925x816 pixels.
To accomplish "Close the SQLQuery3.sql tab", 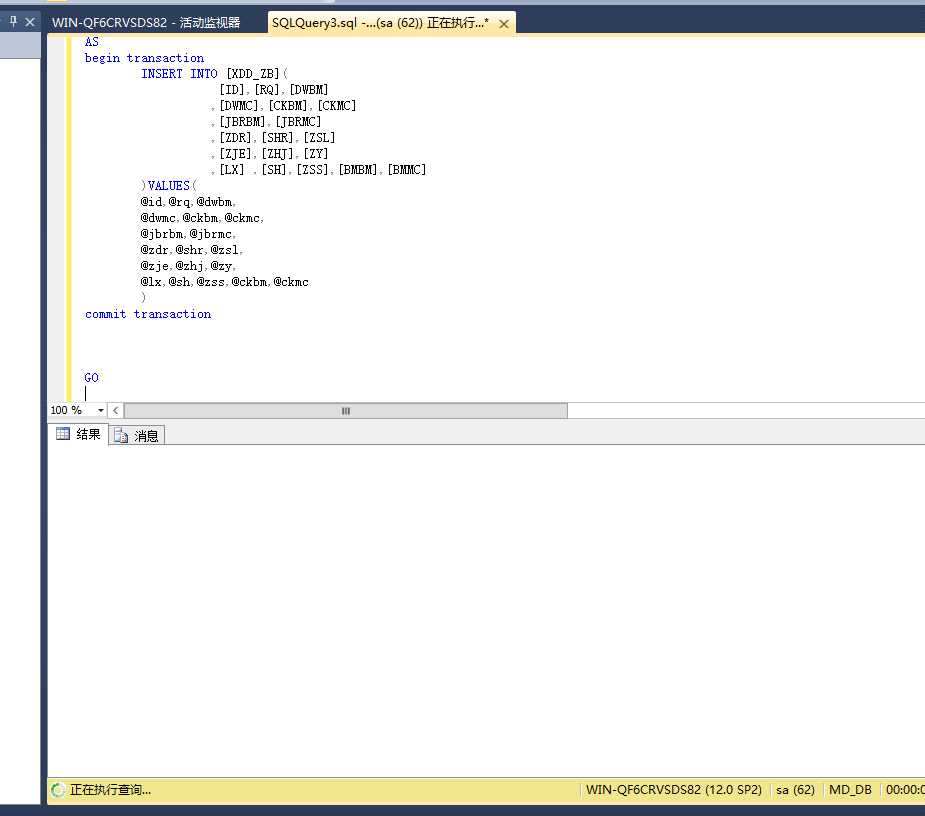I will 504,24.
